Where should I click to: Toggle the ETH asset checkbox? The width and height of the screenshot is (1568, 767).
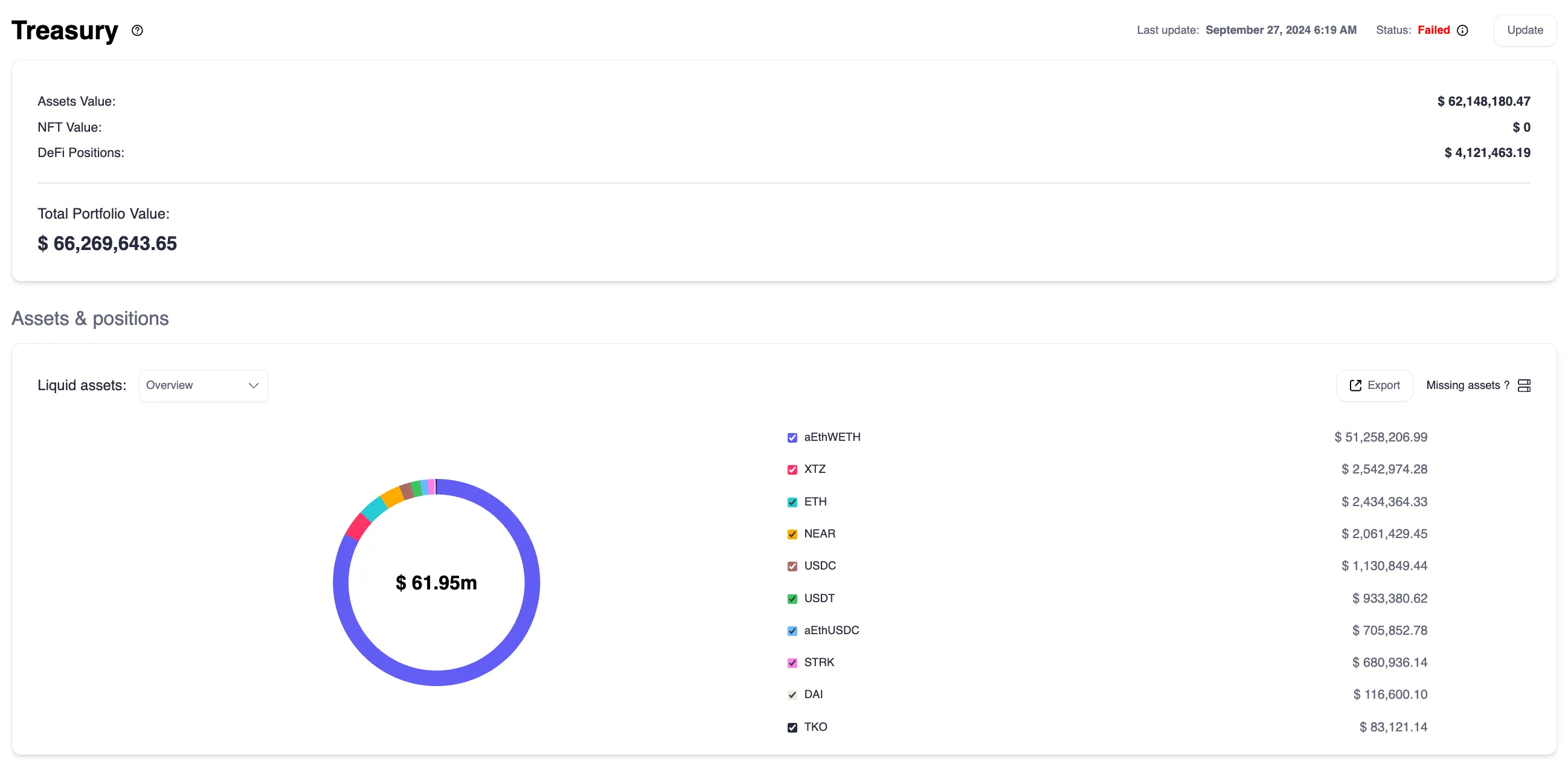(x=792, y=502)
